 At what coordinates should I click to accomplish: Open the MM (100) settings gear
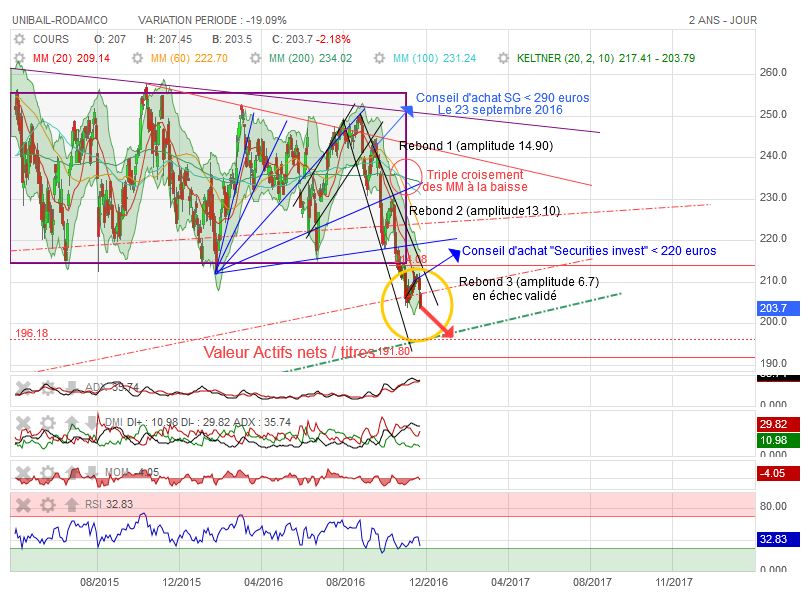[379, 58]
